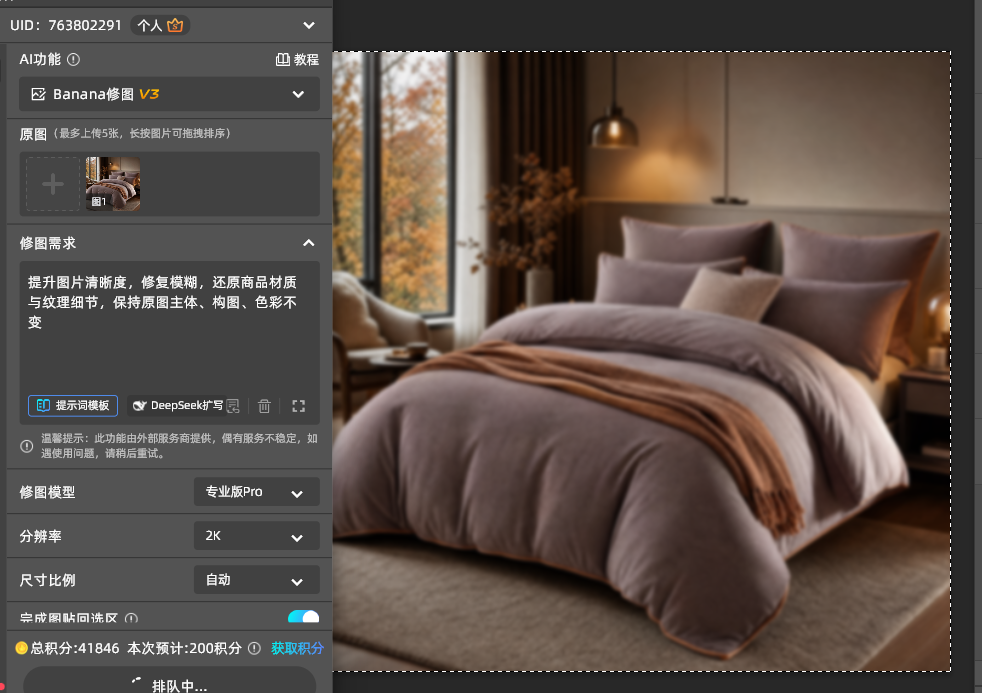Select the 图1 bedroom thumbnail
Screen dimensions: 982x693
pyautogui.click(x=113, y=183)
